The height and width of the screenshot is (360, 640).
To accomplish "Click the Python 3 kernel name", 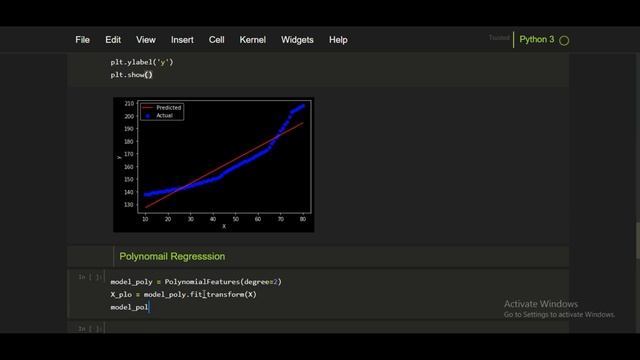I will click(x=537, y=40).
